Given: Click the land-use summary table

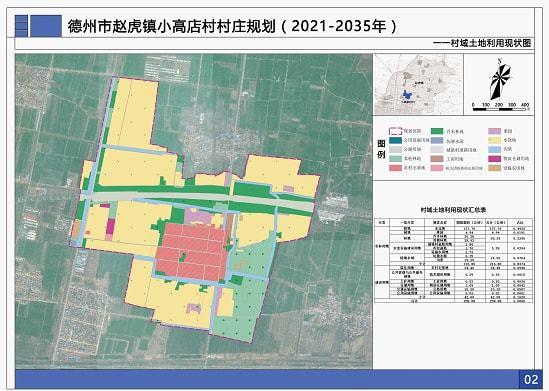Looking at the screenshot, I should 454,261.
